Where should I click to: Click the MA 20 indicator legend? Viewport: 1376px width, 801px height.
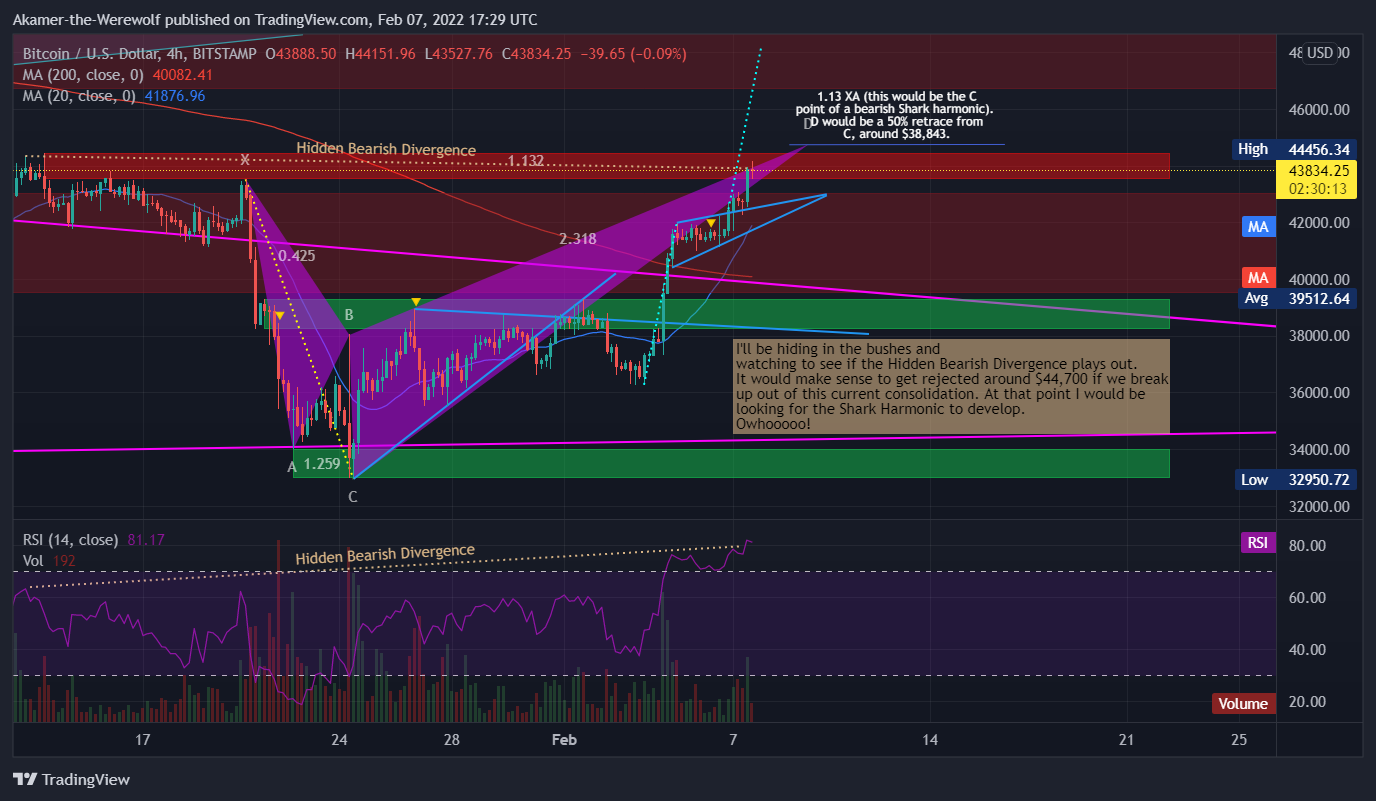click(114, 96)
